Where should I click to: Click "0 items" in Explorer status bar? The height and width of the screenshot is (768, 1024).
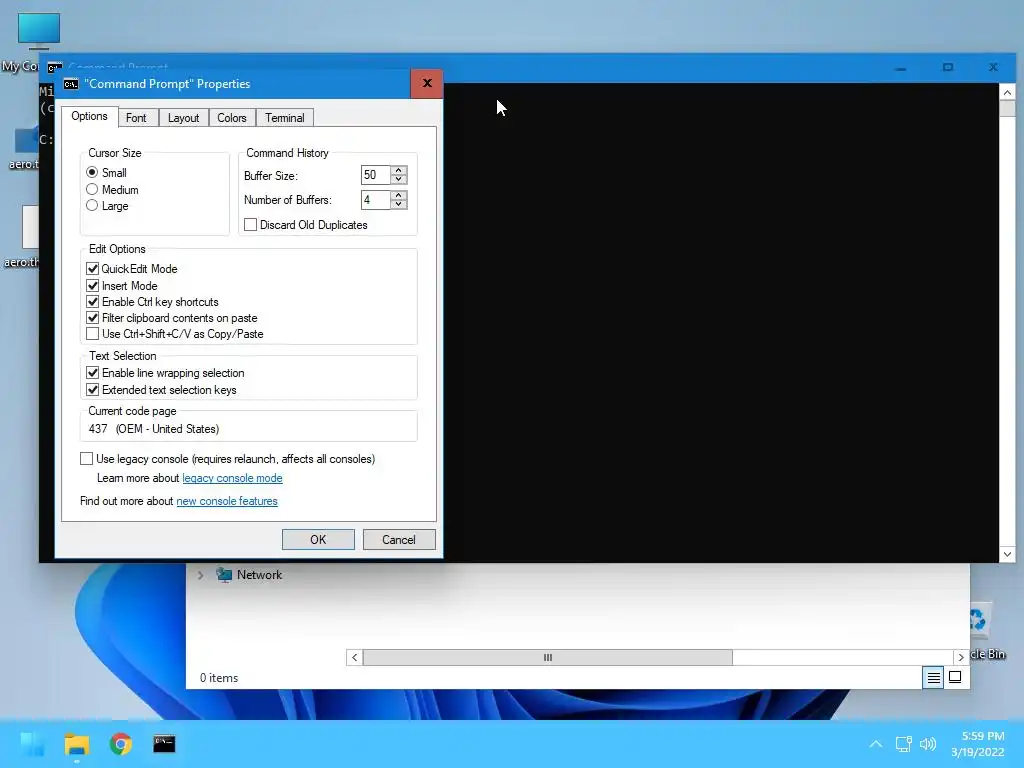click(x=219, y=678)
